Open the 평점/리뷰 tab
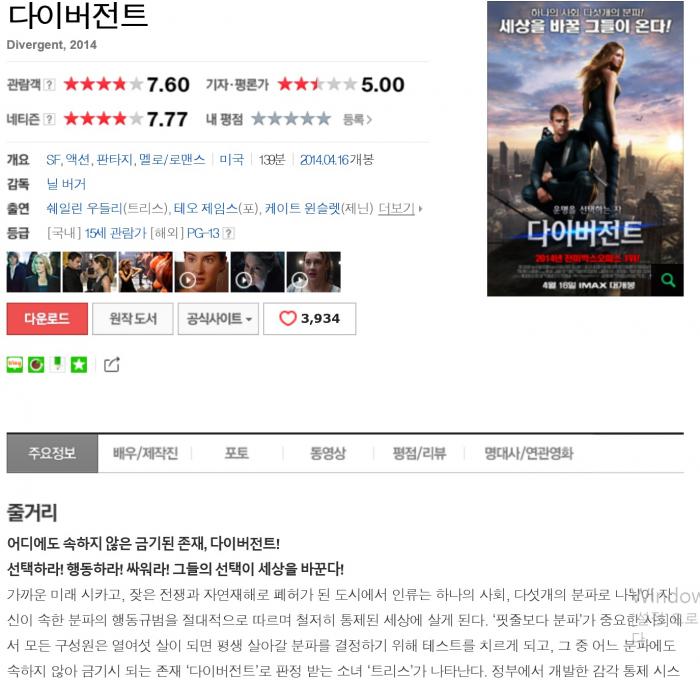700x680 pixels. [419, 453]
